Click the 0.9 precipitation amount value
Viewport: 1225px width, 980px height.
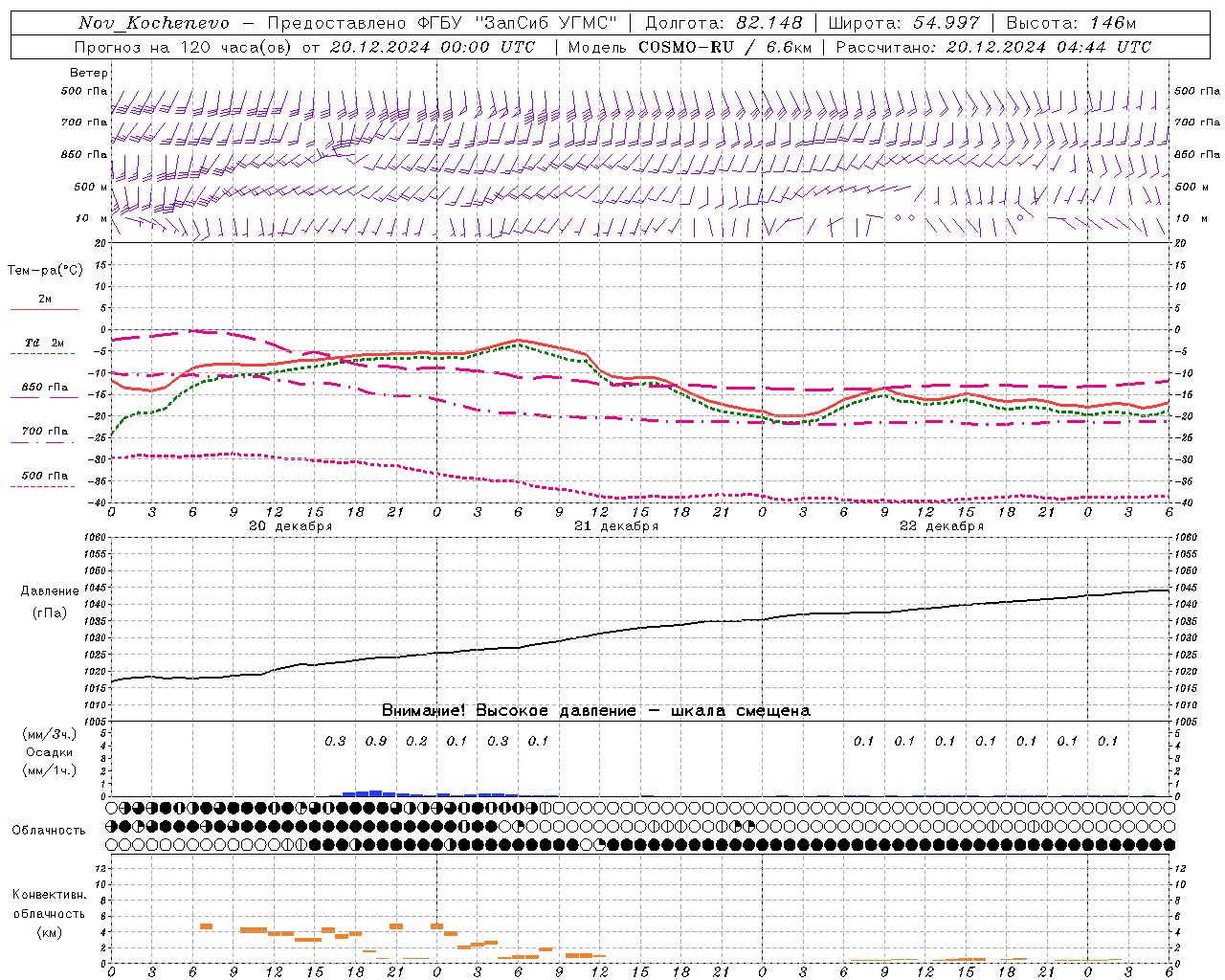coord(376,742)
